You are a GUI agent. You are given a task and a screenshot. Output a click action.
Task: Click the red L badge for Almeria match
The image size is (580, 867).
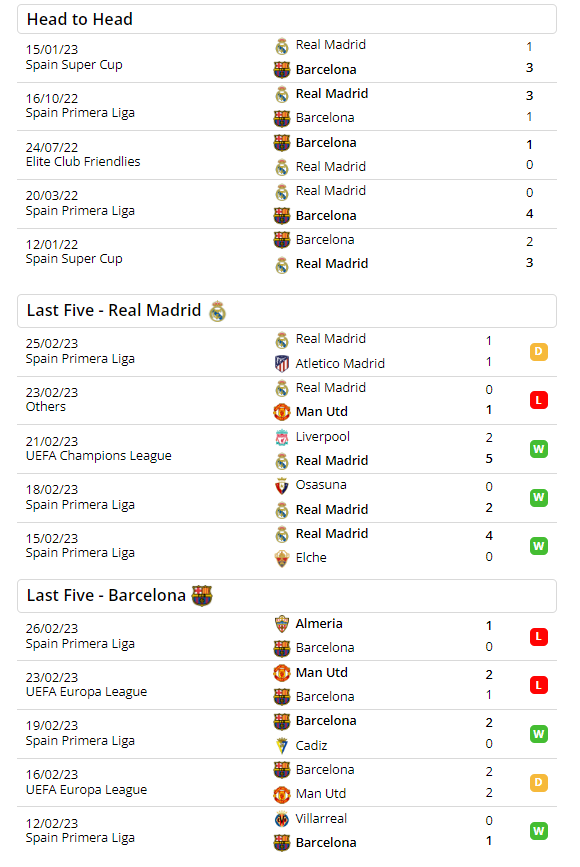[x=539, y=637]
